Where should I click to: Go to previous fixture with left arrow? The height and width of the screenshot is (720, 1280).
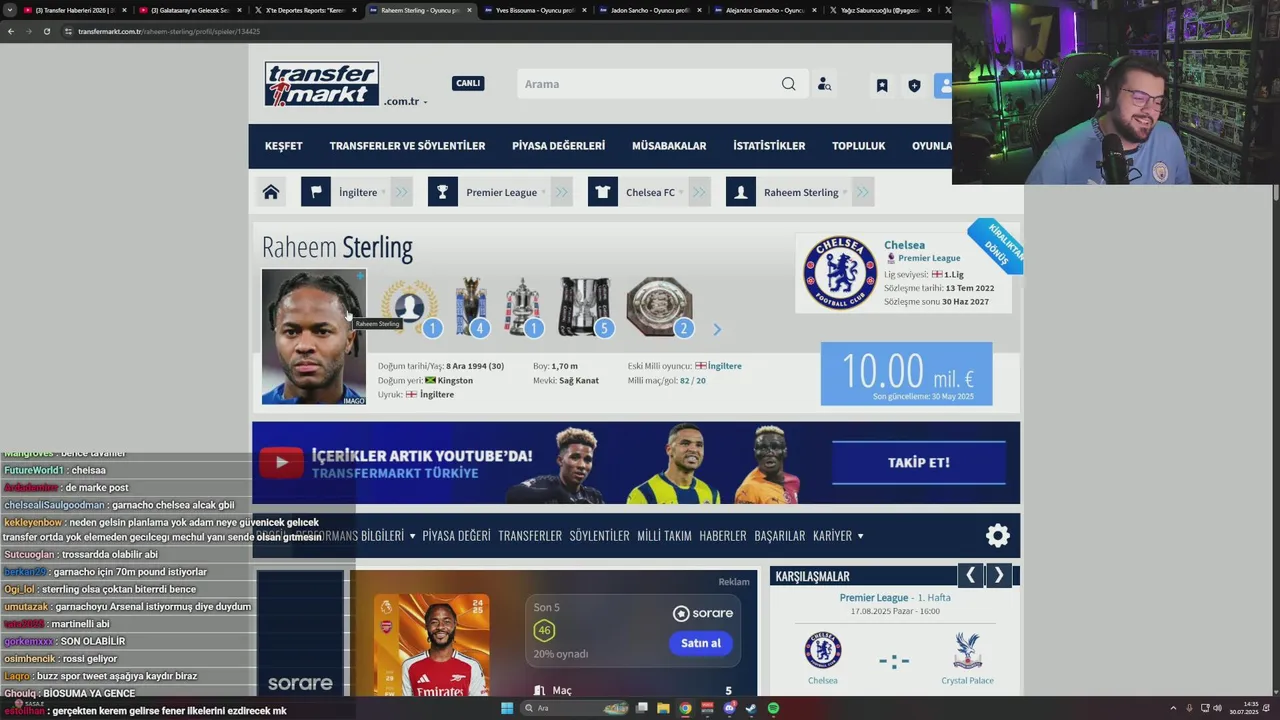pyautogui.click(x=970, y=575)
